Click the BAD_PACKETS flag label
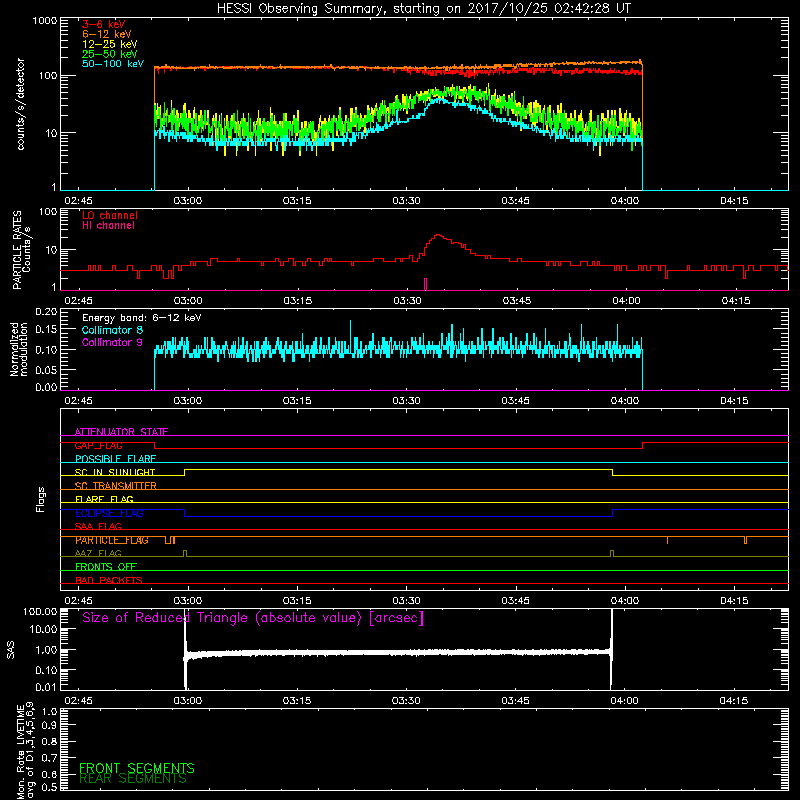The height and width of the screenshot is (800, 800). [x=109, y=580]
